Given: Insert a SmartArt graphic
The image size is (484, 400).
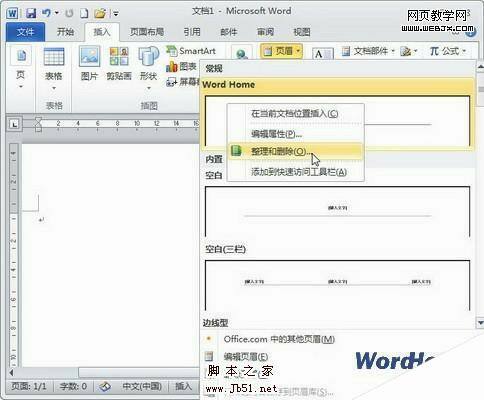Looking at the screenshot, I should tap(191, 51).
